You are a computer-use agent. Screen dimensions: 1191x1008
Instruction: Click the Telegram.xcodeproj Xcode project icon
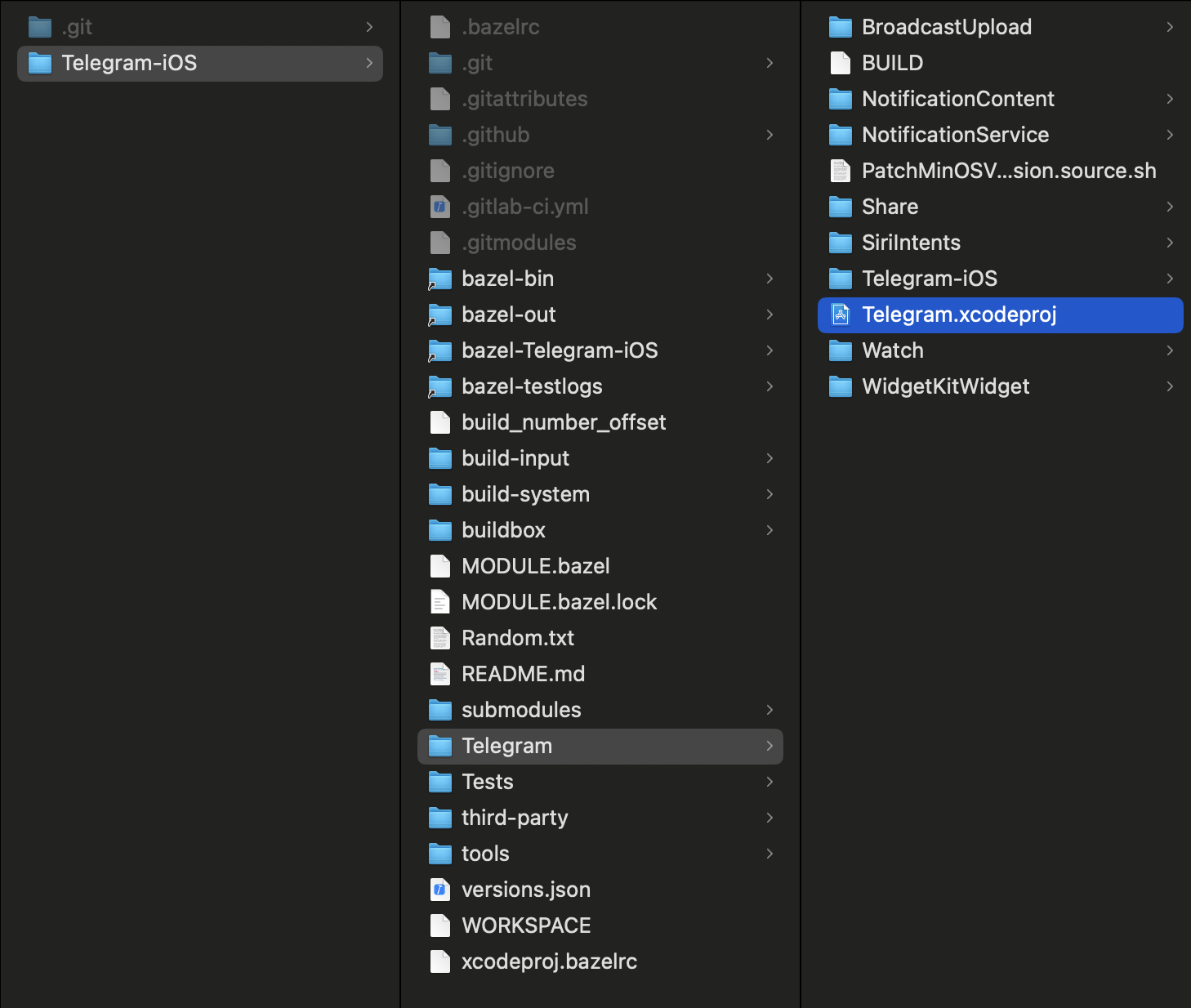(x=841, y=314)
